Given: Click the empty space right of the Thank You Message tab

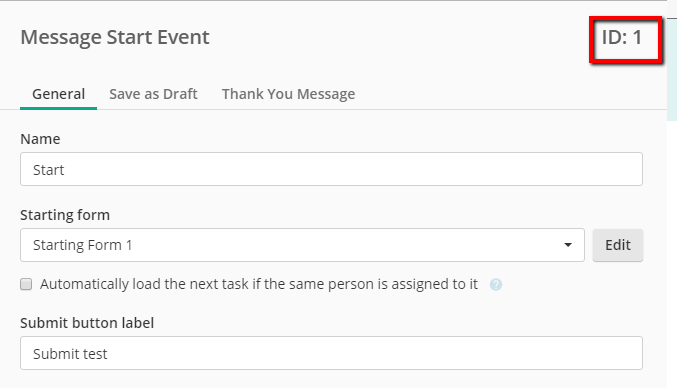Looking at the screenshot, I should [509, 94].
